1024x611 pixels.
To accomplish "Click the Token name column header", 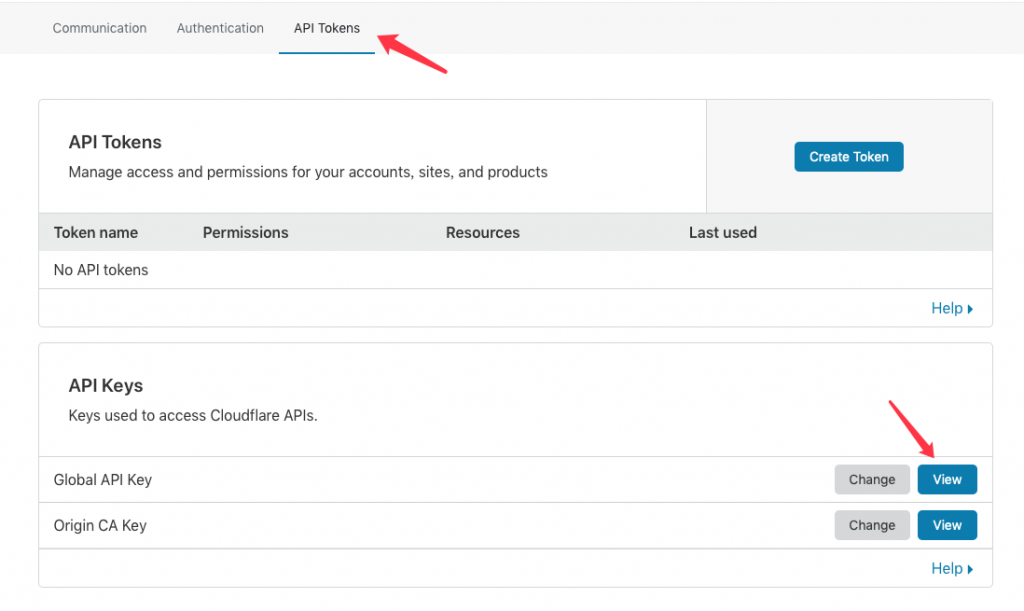I will (x=96, y=232).
